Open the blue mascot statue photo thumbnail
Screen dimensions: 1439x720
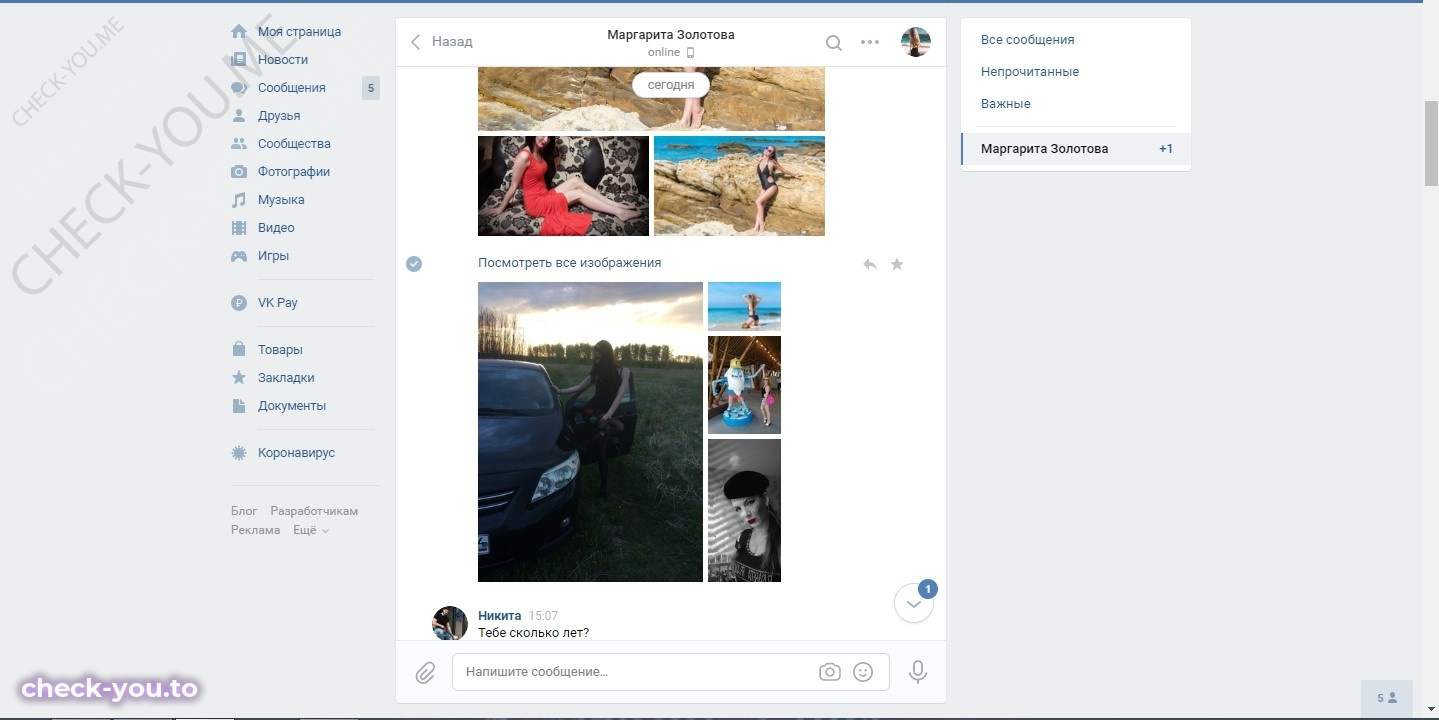(x=744, y=385)
